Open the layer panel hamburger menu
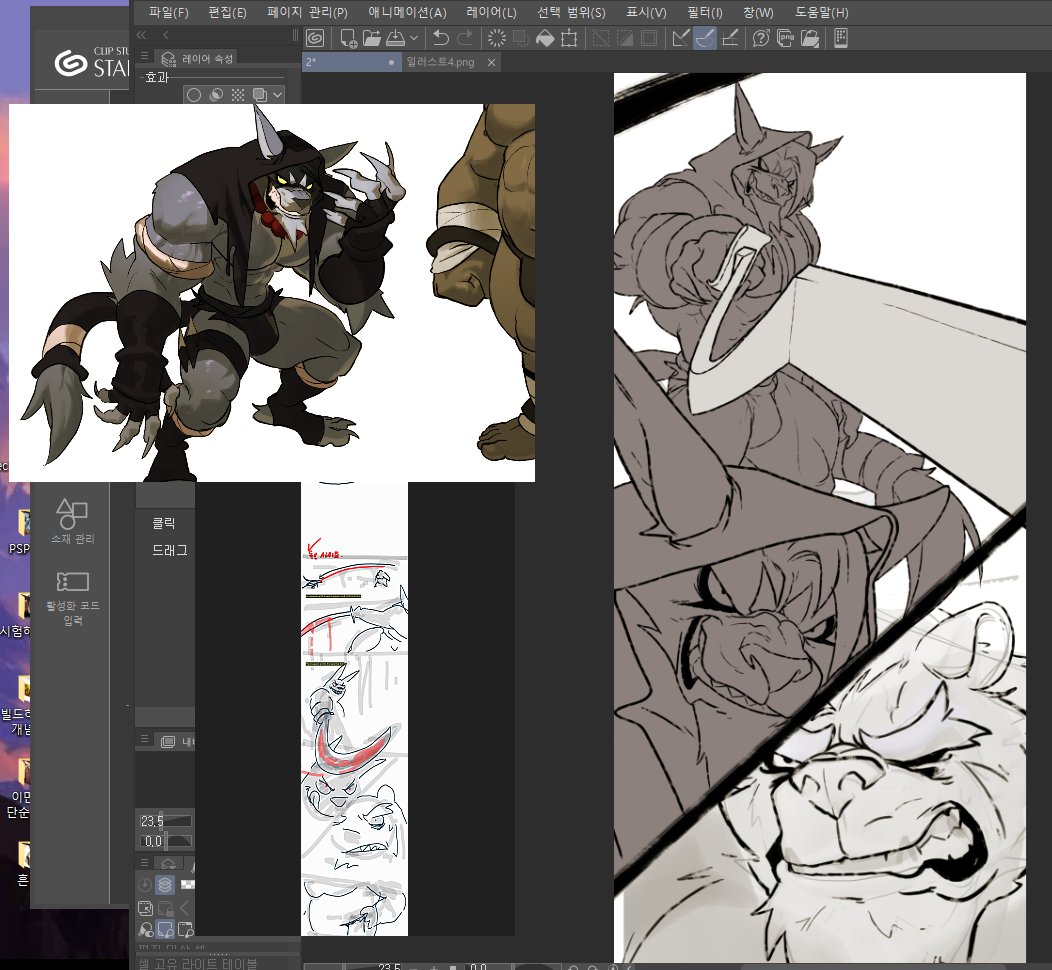This screenshot has height=970, width=1052. (144, 862)
